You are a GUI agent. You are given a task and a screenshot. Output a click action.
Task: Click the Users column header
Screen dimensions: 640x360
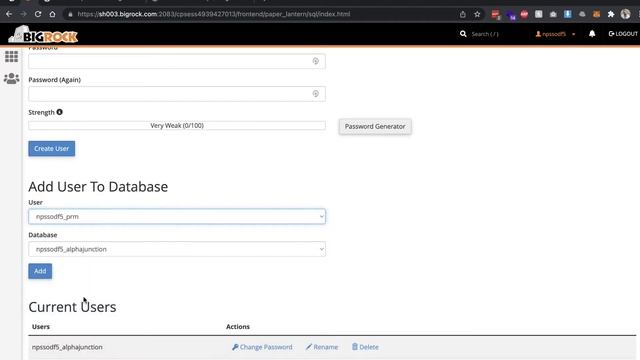41,327
